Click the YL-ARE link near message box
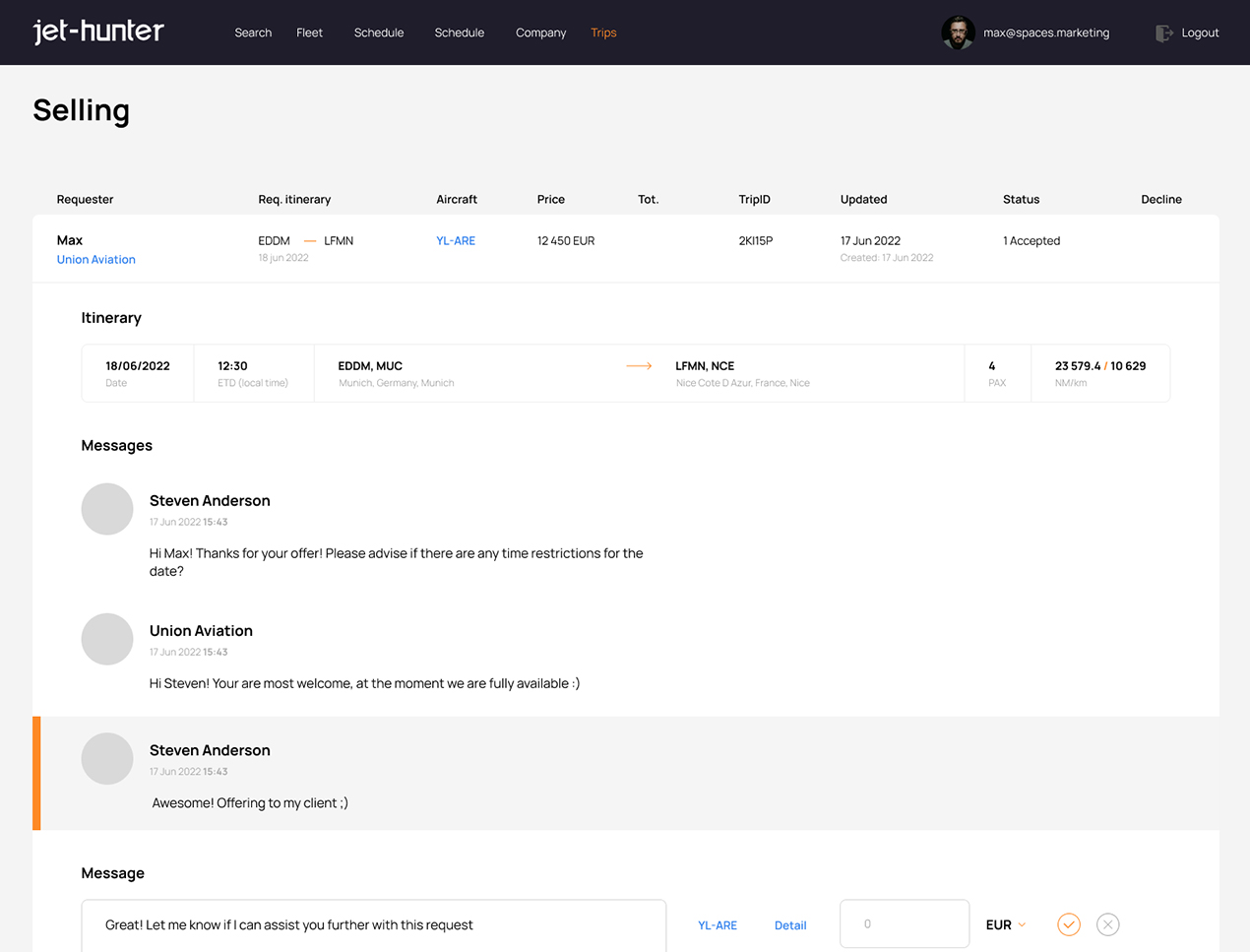Viewport: 1250px width, 952px height. pos(718,925)
